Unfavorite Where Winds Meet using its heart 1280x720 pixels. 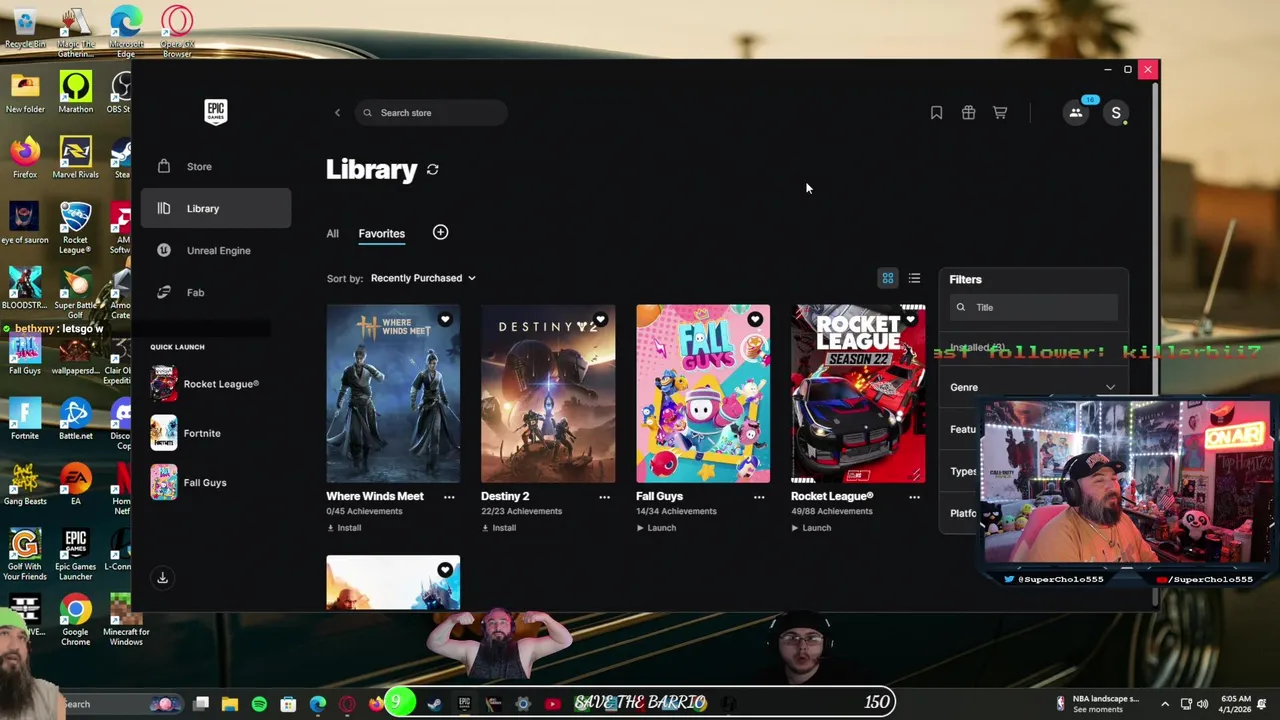(445, 320)
